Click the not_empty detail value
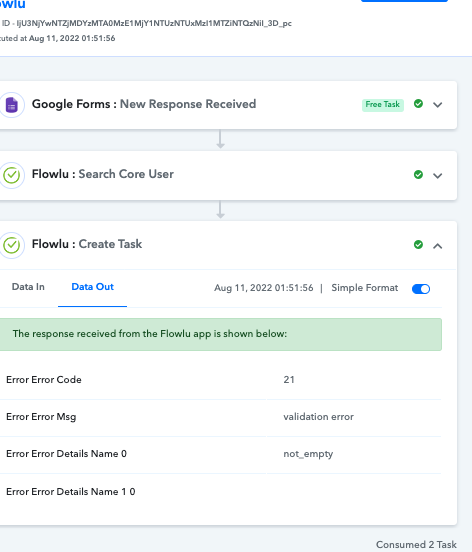Screen dimensions: 472x552 tap(308, 454)
